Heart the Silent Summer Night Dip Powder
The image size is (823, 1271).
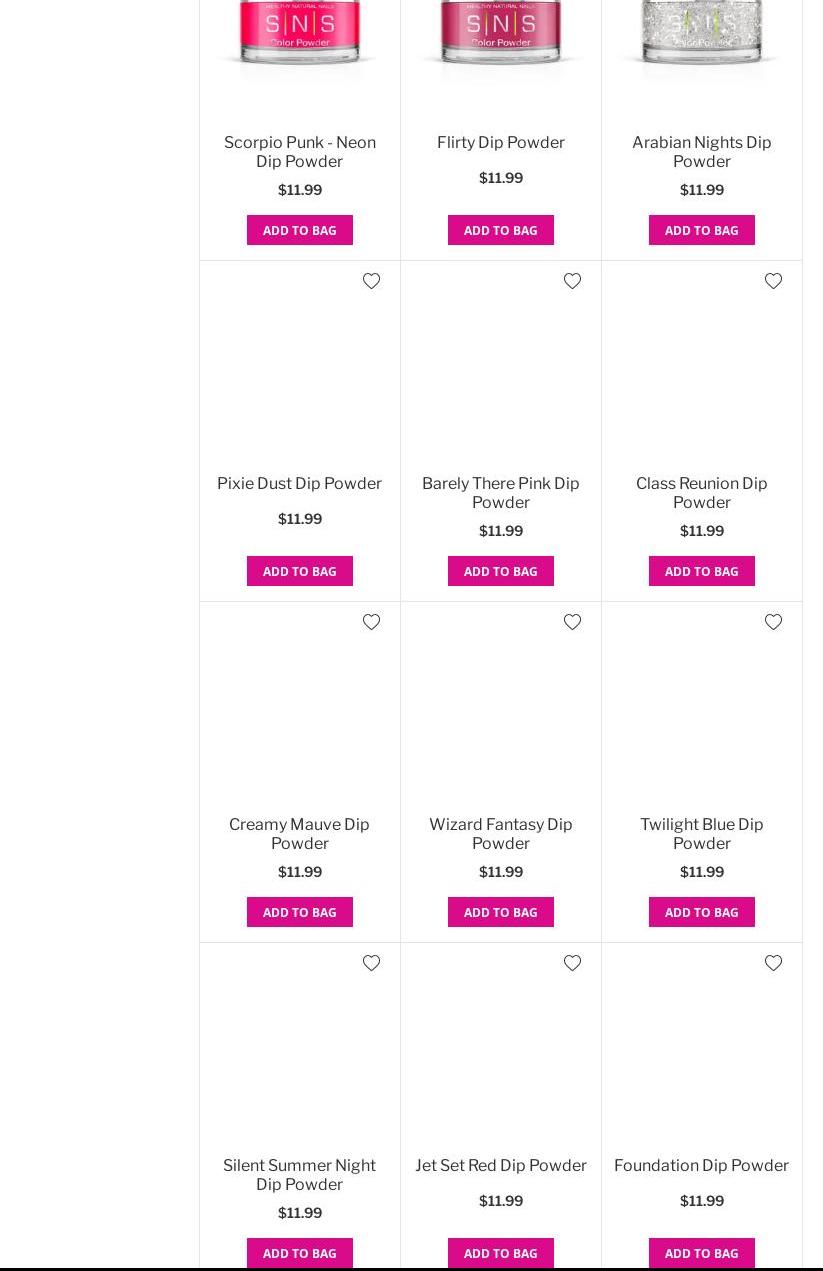pyautogui.click(x=371, y=963)
